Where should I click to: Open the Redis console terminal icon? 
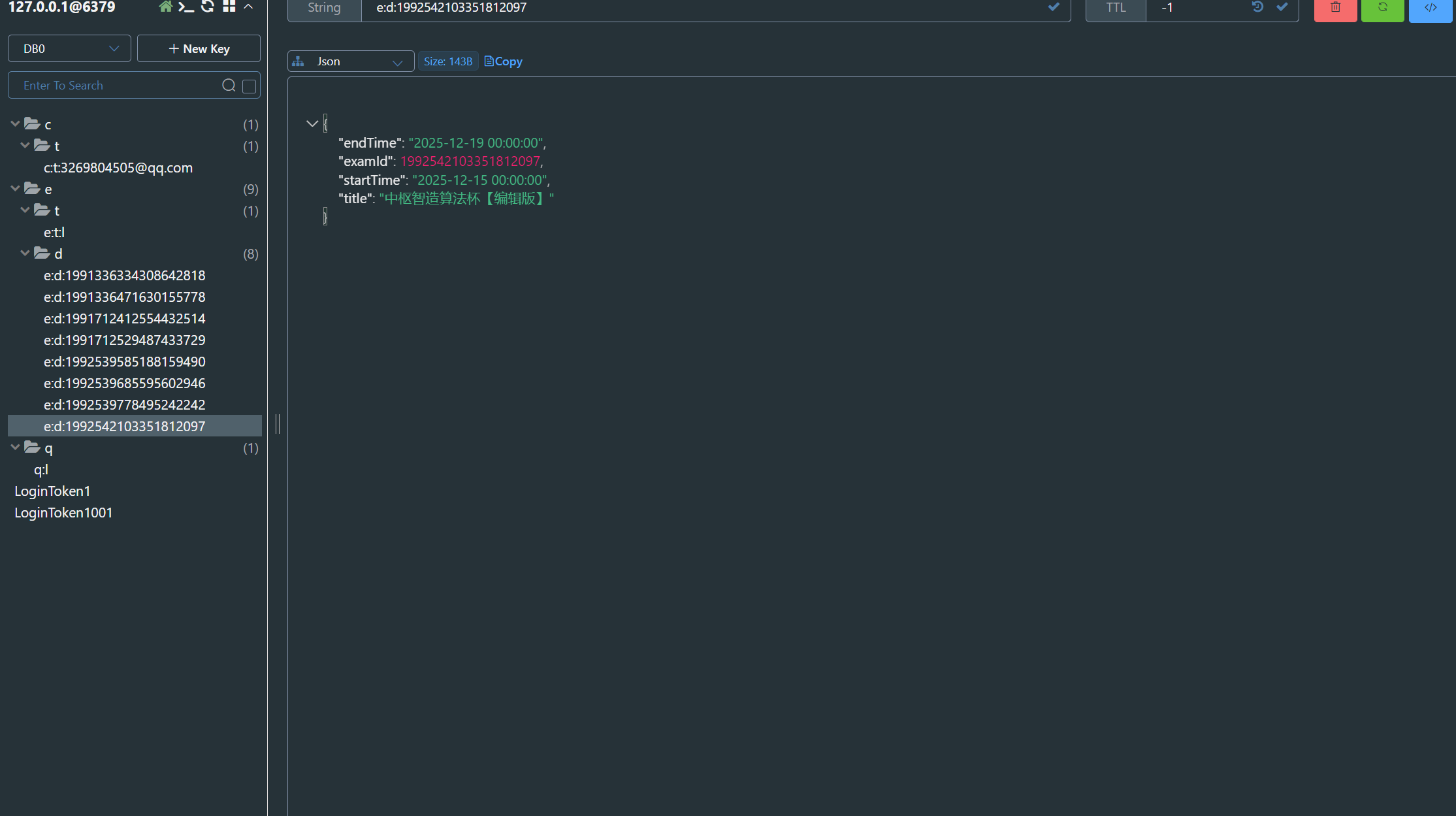tap(186, 7)
